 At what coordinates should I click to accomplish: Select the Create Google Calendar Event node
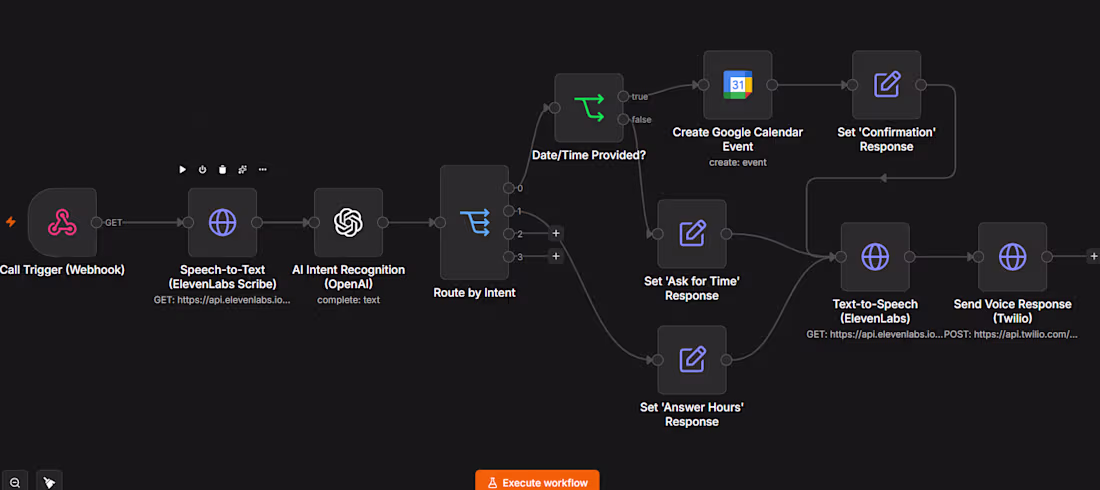pos(737,85)
